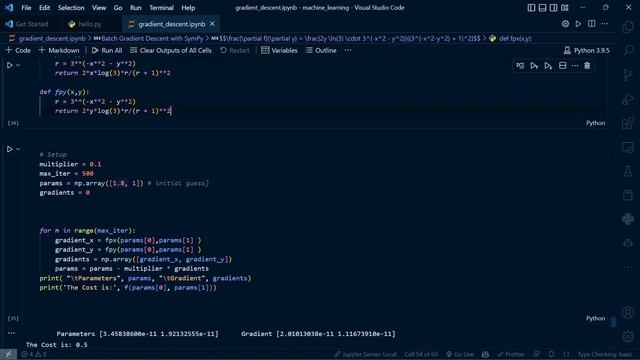Expand run options for first cell
The width and height of the screenshot is (640, 360).
[x=18, y=65]
